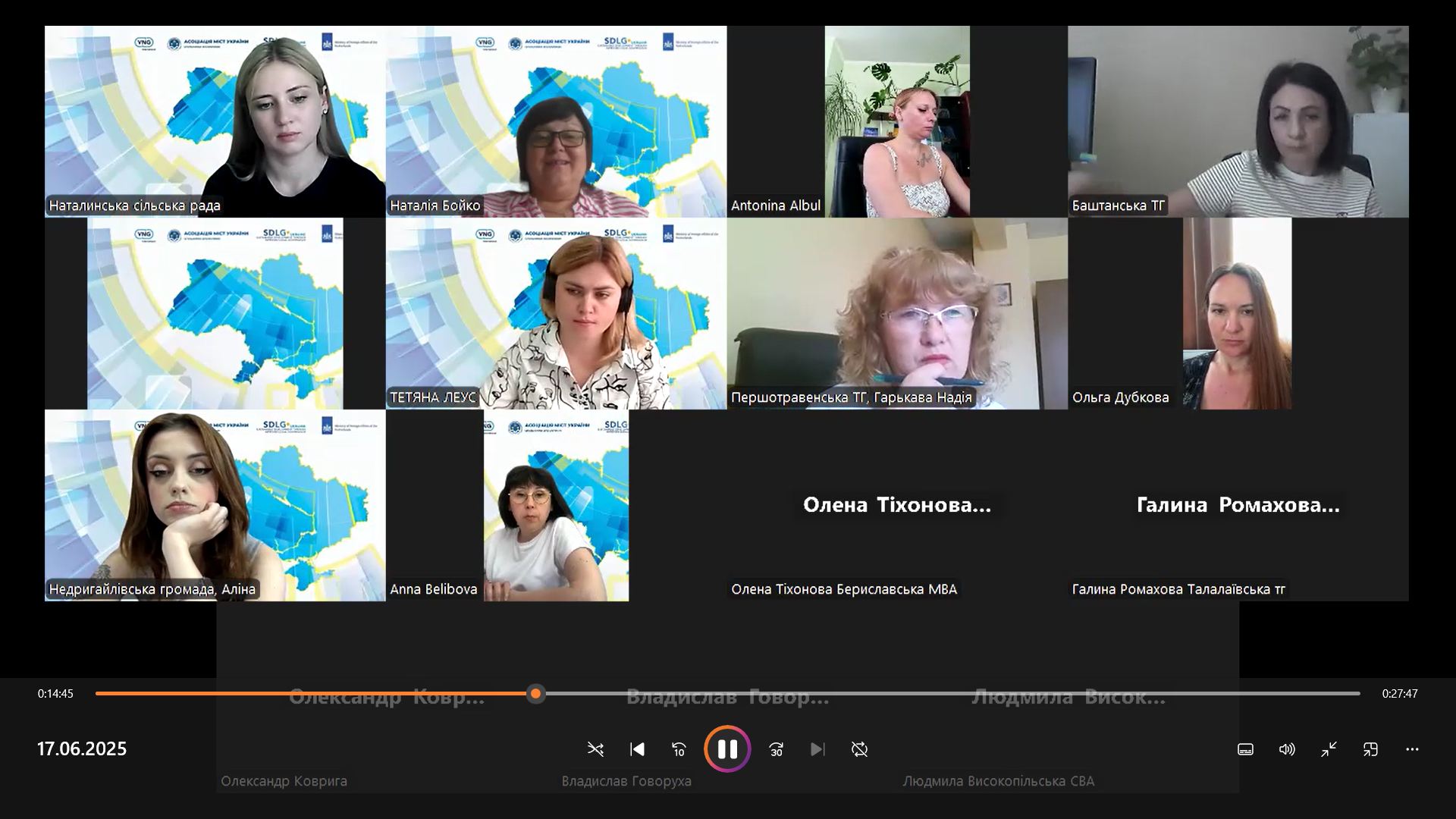Go to next track
Screen dimensions: 1456x819
tap(817, 749)
